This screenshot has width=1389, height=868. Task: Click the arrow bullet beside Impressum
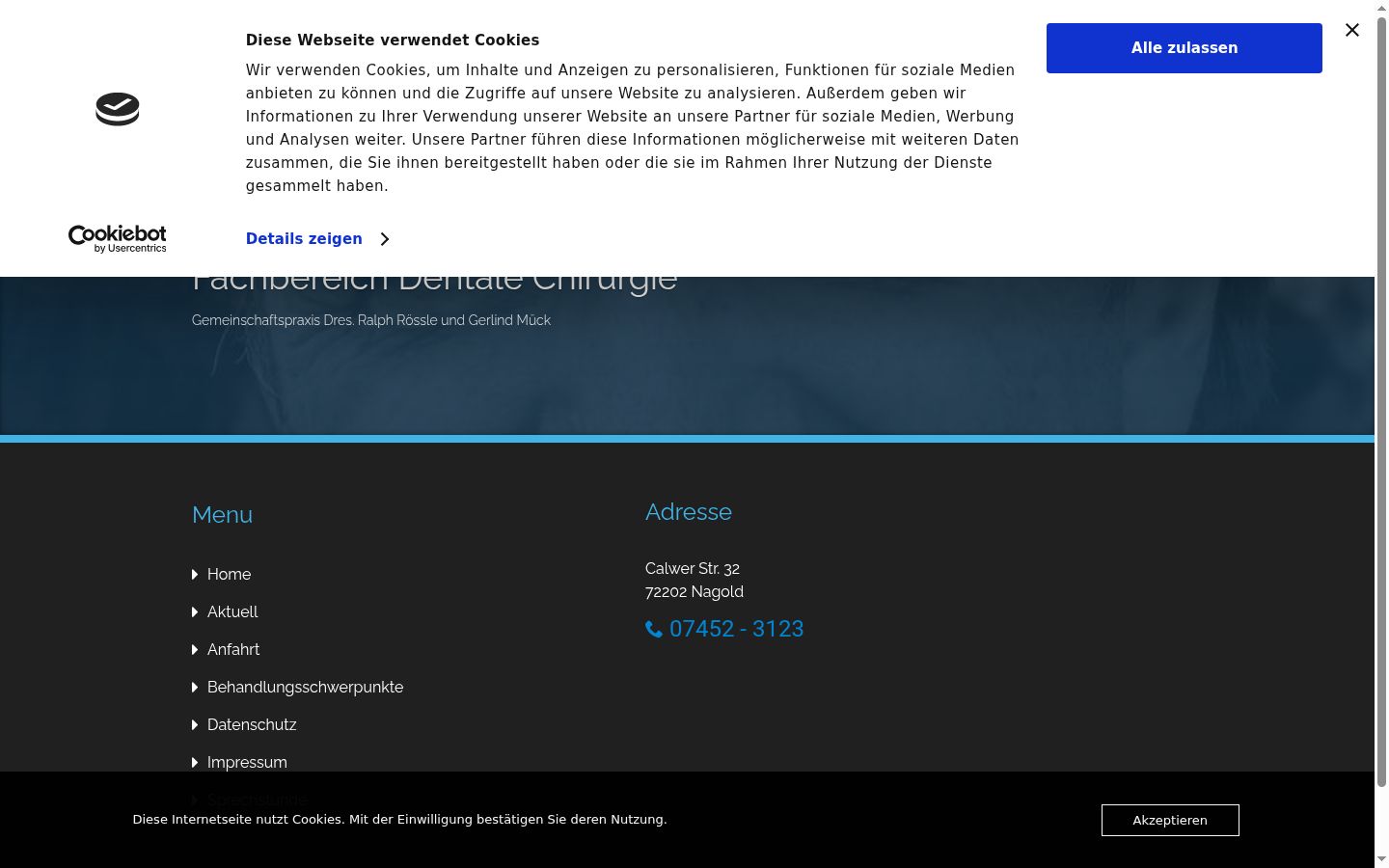coord(195,763)
